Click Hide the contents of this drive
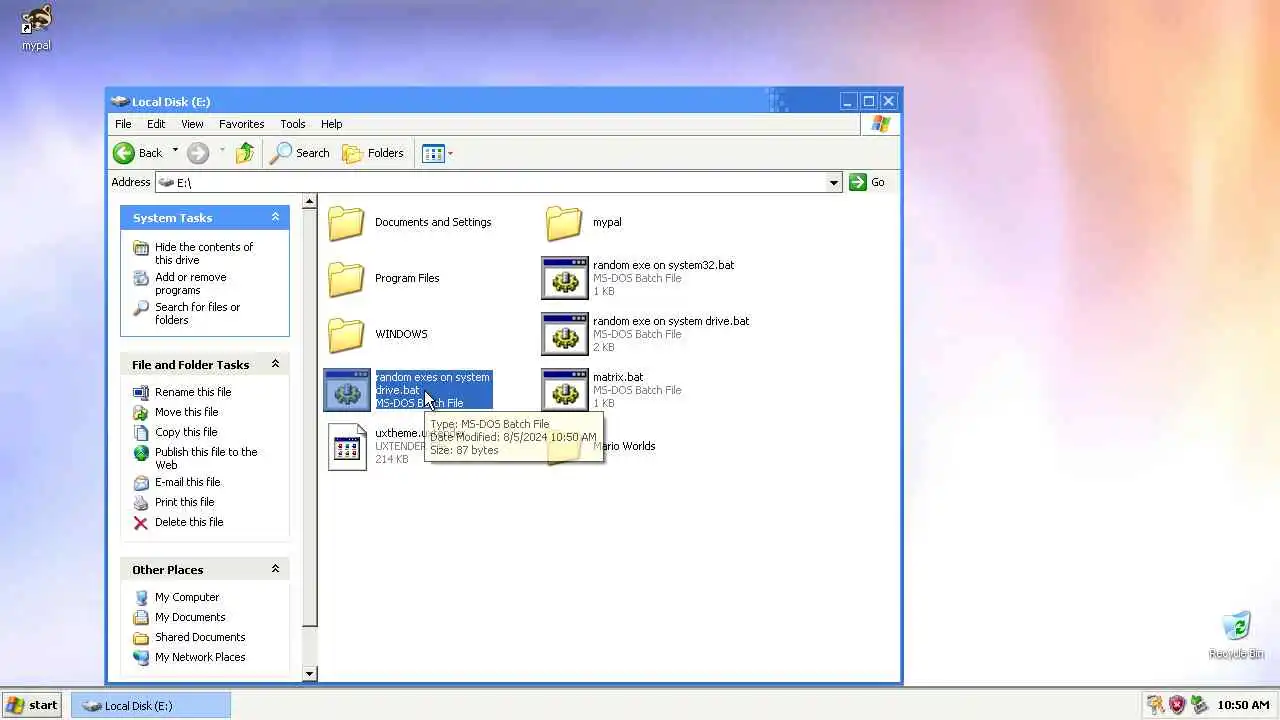Screen dimensions: 1280x720 tap(204, 253)
